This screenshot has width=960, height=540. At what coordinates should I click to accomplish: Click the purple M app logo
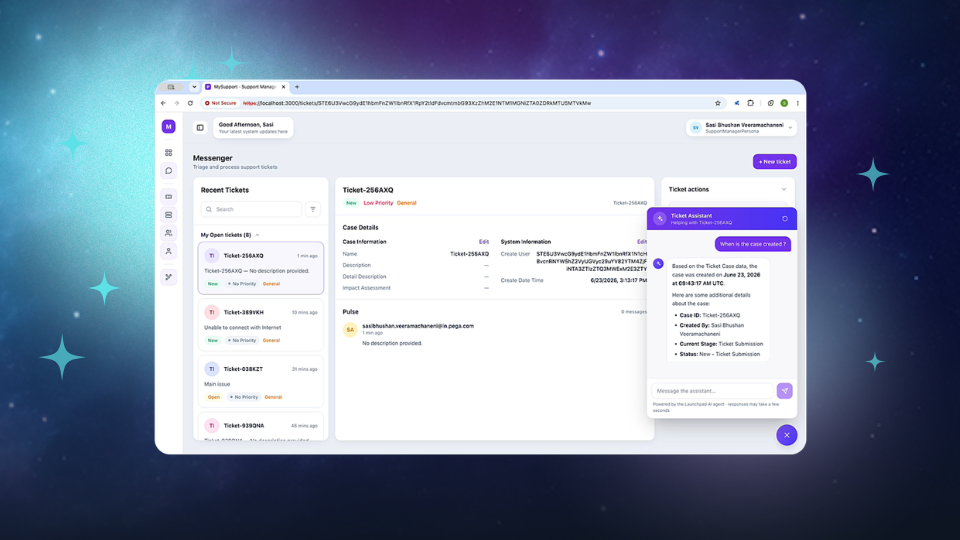point(168,127)
